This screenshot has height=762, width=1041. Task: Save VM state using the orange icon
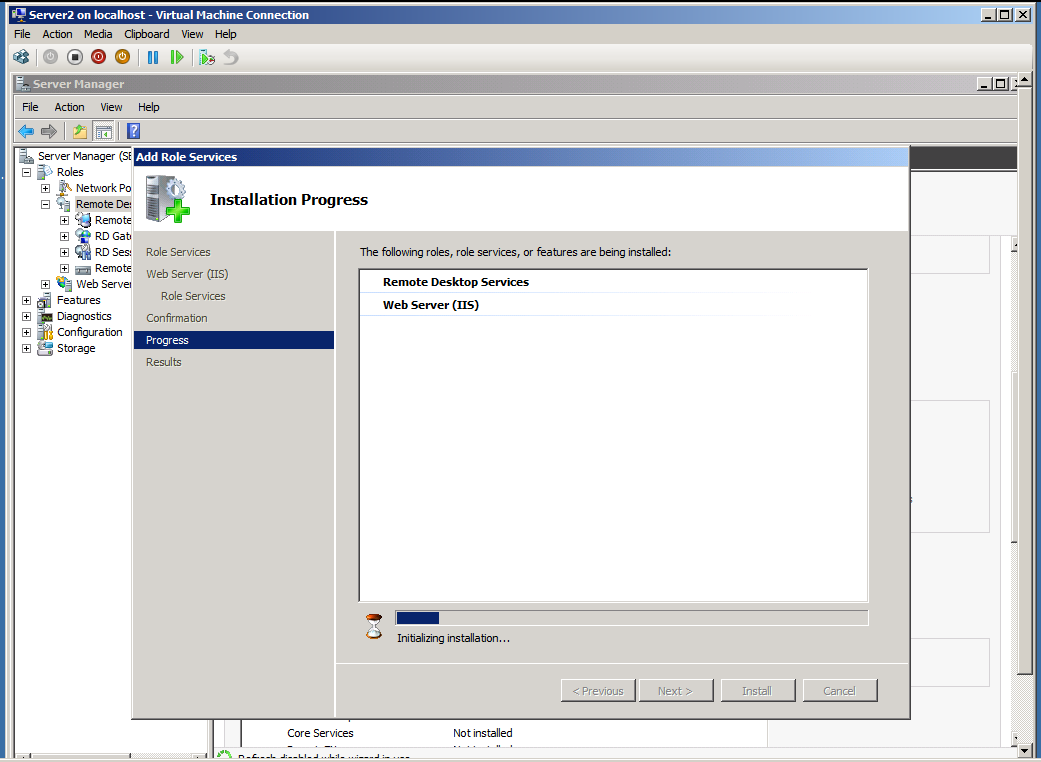click(122, 58)
